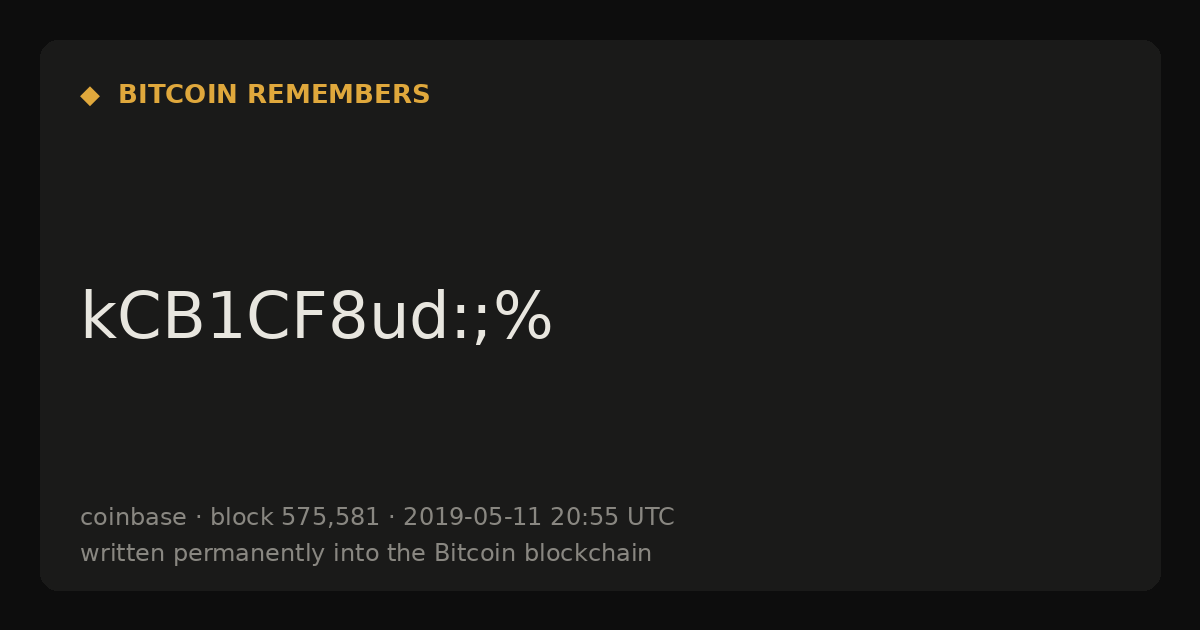Viewport: 1200px width, 630px height.
Task: Open the coinbase label in the footer
Action: (x=133, y=517)
